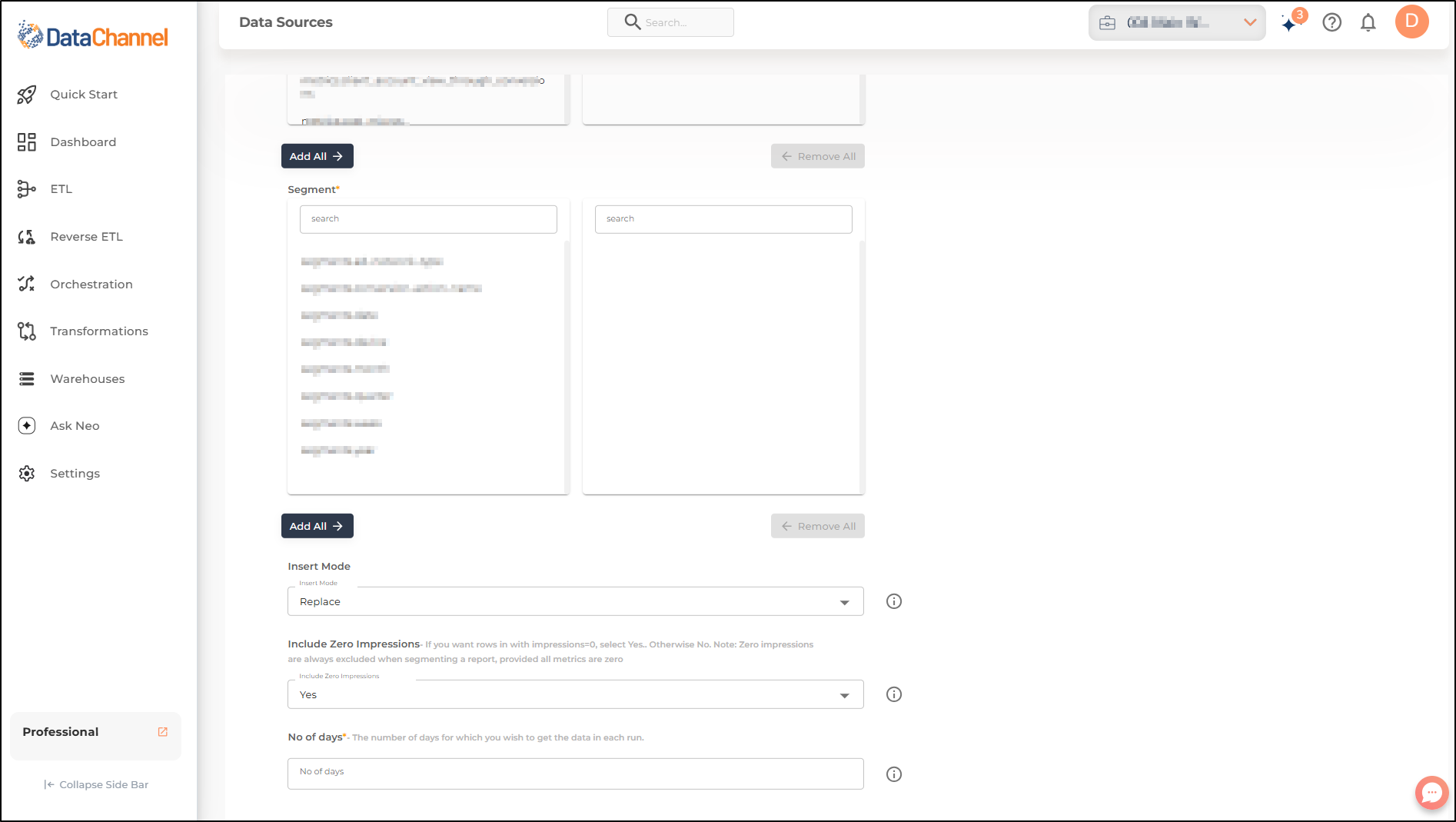Click Add All above Segment label
Viewport: 1456px width, 822px height.
(317, 156)
